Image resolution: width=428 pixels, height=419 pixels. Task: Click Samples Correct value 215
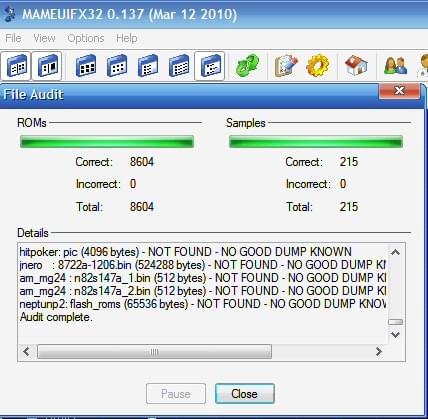coord(349,162)
